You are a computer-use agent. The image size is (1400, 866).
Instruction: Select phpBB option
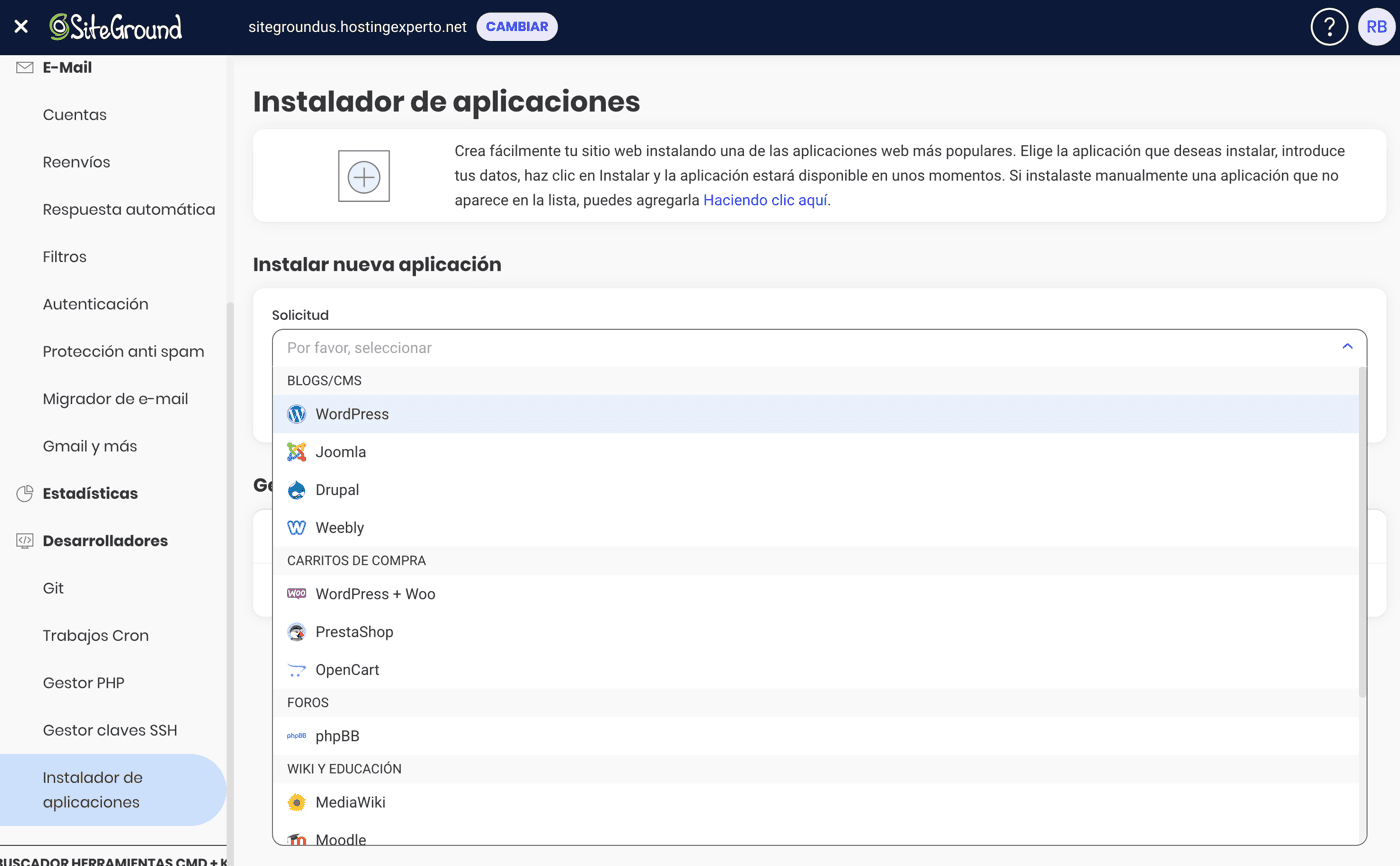tap(816, 736)
